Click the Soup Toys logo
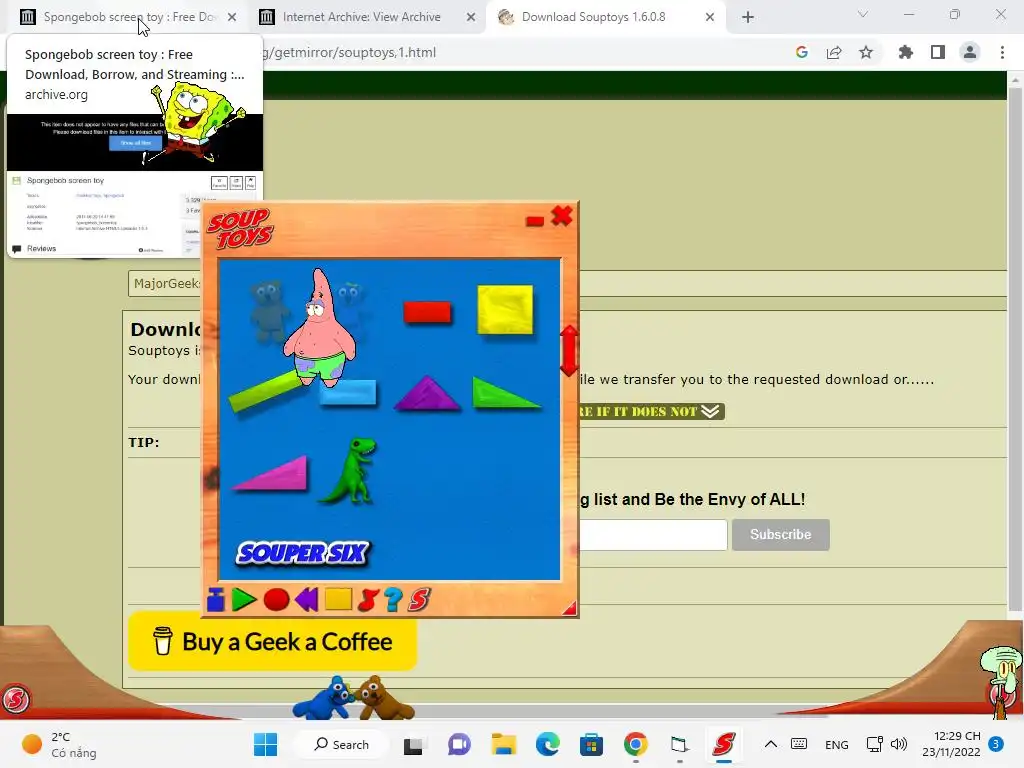The width and height of the screenshot is (1024, 768). point(240,229)
